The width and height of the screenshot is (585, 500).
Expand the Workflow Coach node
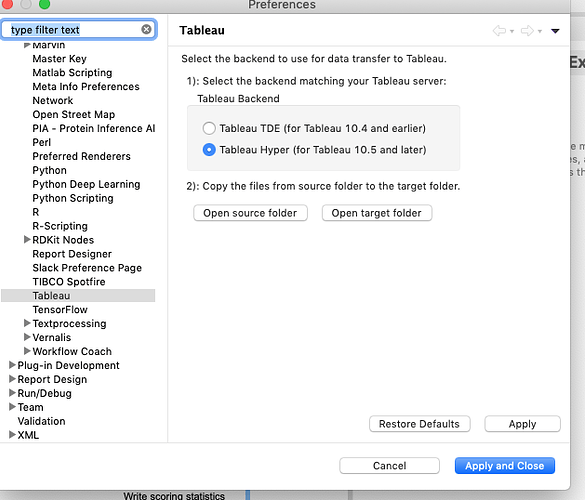(x=27, y=351)
